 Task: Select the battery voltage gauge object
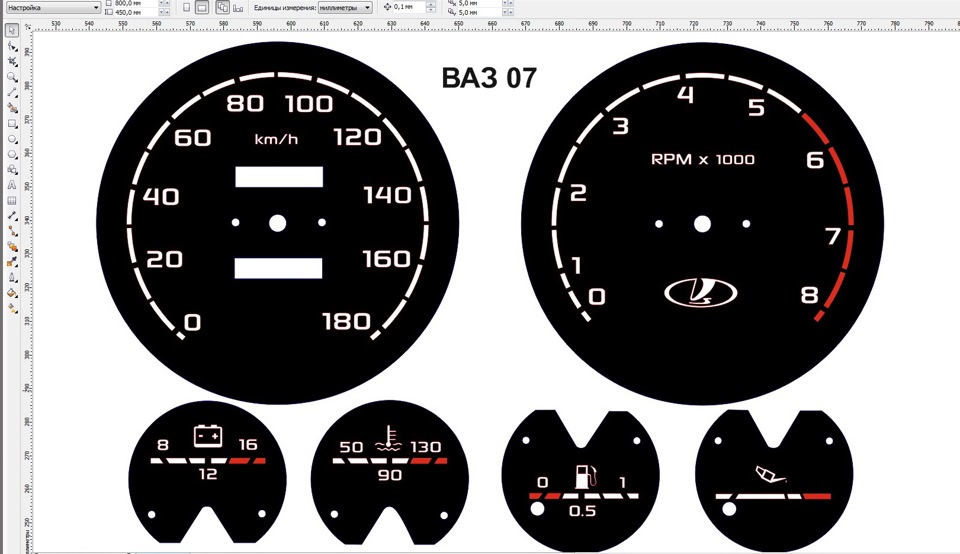(207, 472)
